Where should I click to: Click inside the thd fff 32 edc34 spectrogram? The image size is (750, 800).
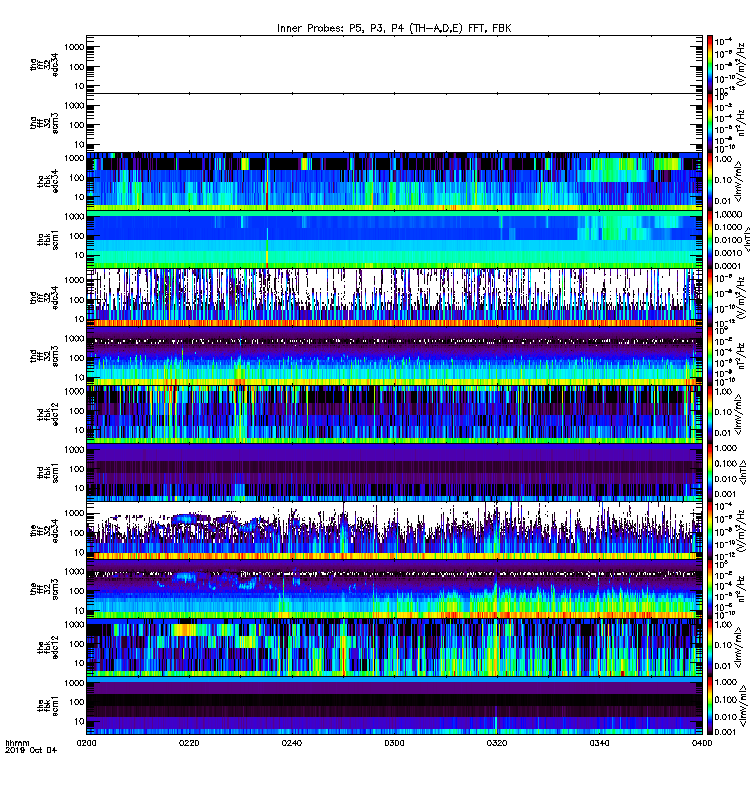394,298
